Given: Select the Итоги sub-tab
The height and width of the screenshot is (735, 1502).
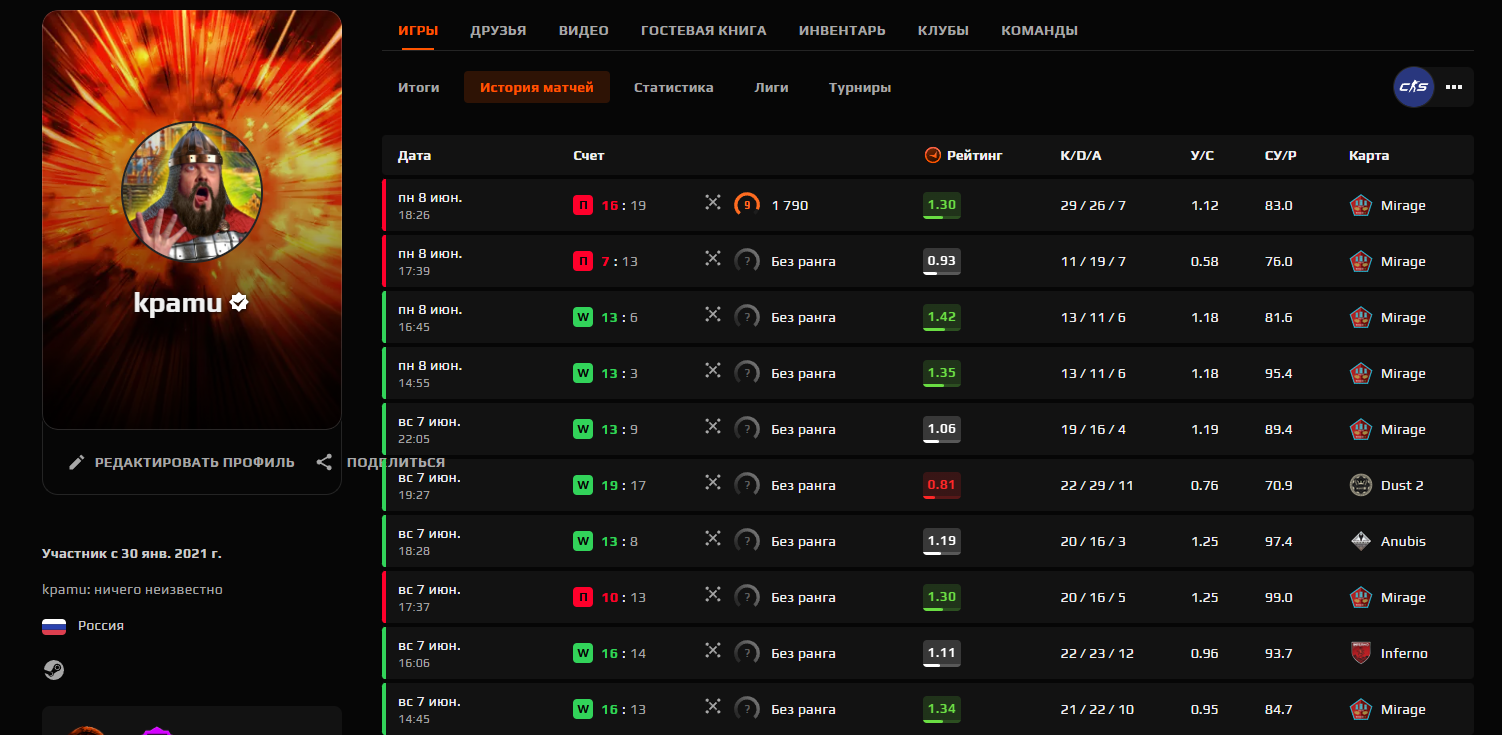Looking at the screenshot, I should tap(419, 87).
